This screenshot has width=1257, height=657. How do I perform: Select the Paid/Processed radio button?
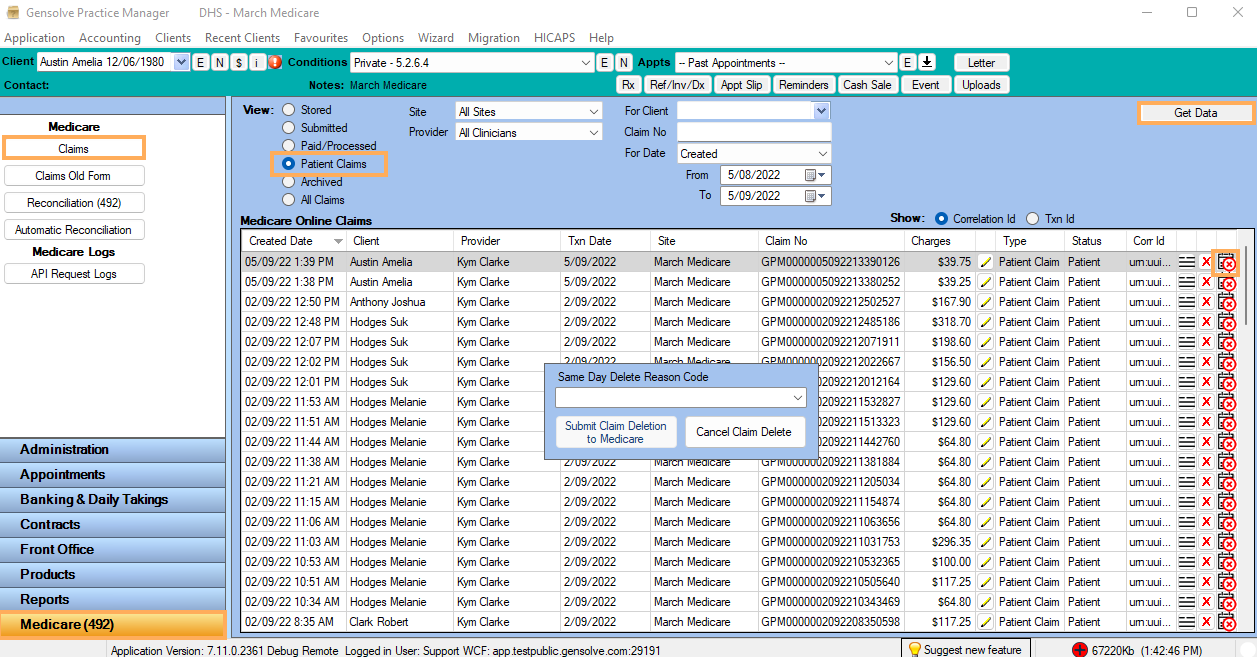pos(289,146)
